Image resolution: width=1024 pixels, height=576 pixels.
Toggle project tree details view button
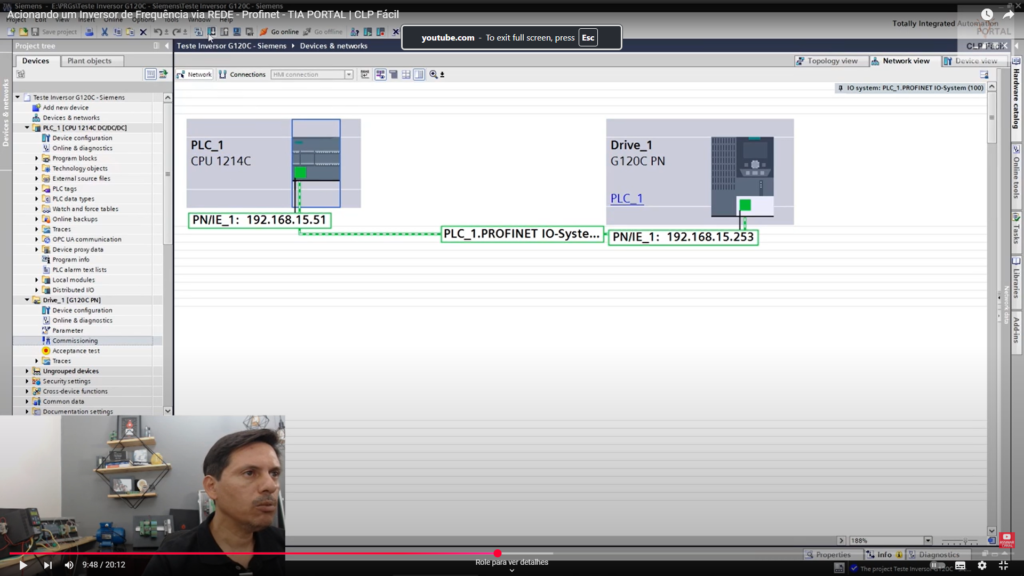click(151, 74)
